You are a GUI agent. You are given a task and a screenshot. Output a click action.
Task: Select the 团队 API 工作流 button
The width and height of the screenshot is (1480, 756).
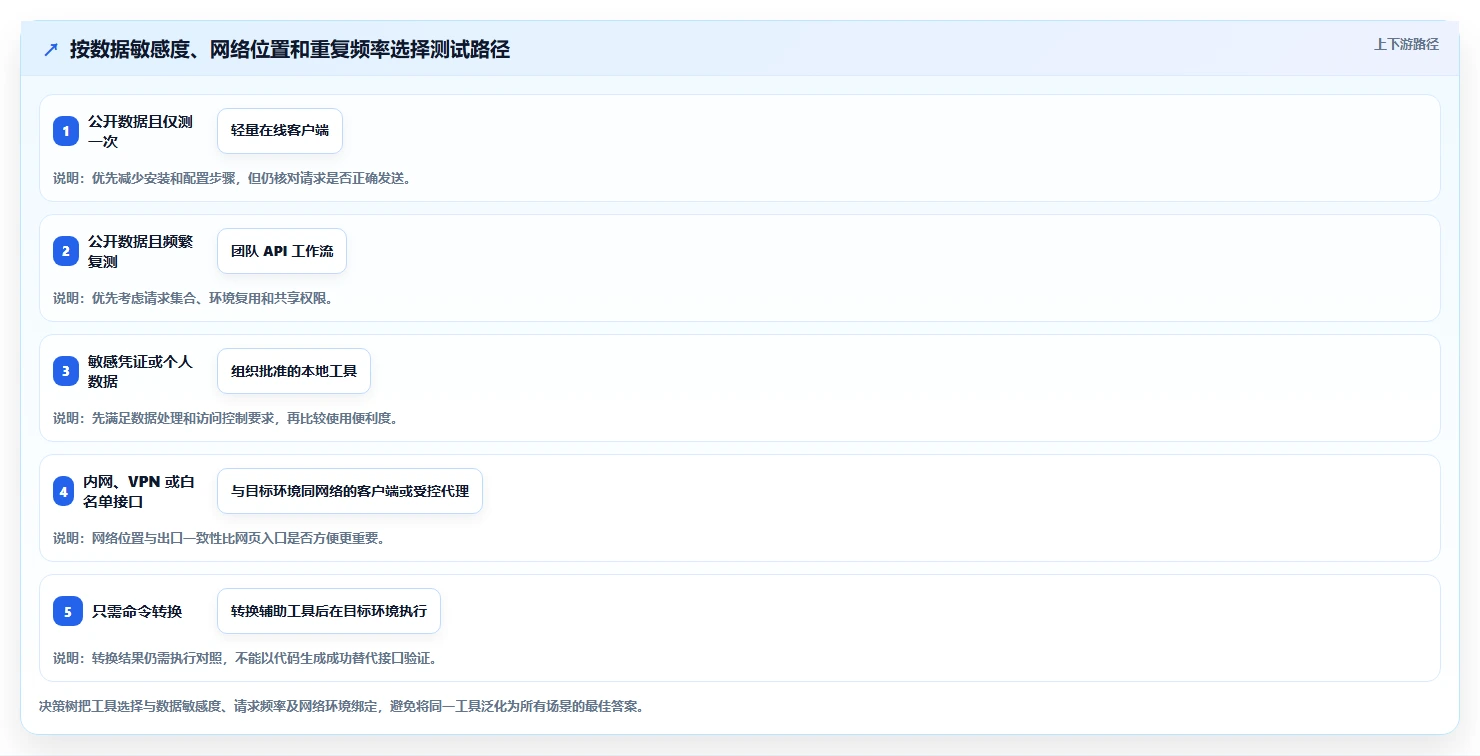[x=282, y=251]
